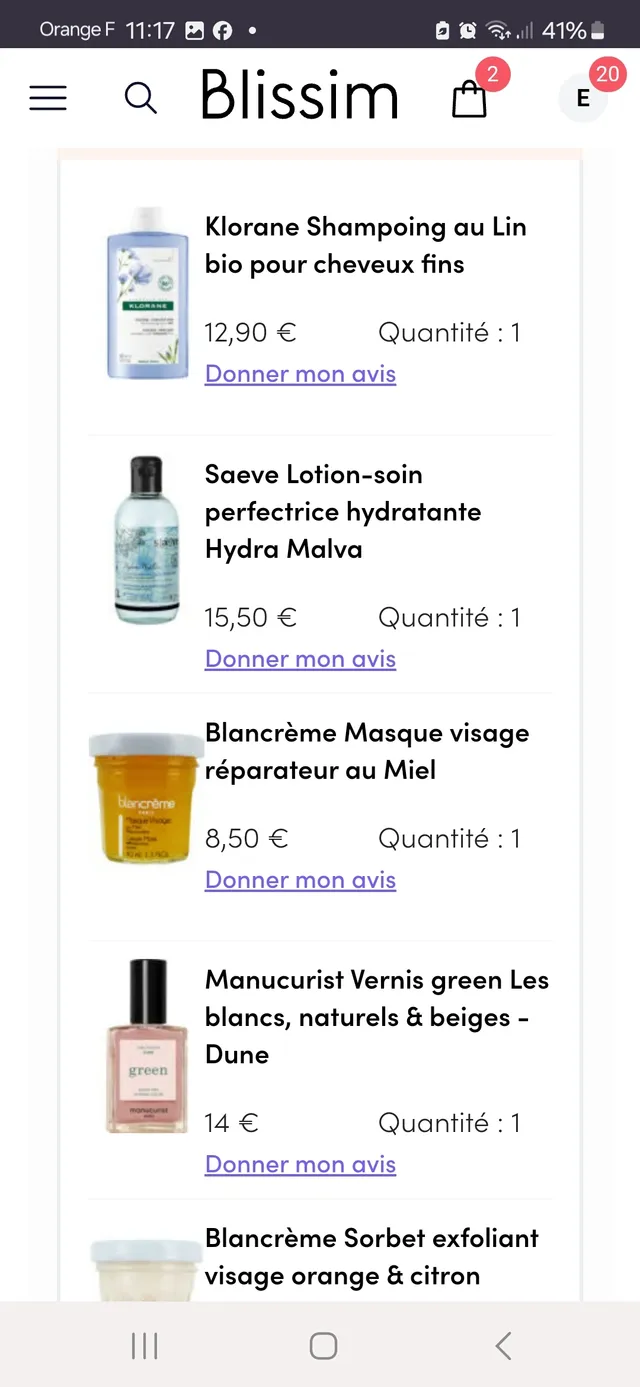Screen dimensions: 640x1387
Task: Give a review for Klorane Shampoing
Action: (x=300, y=373)
